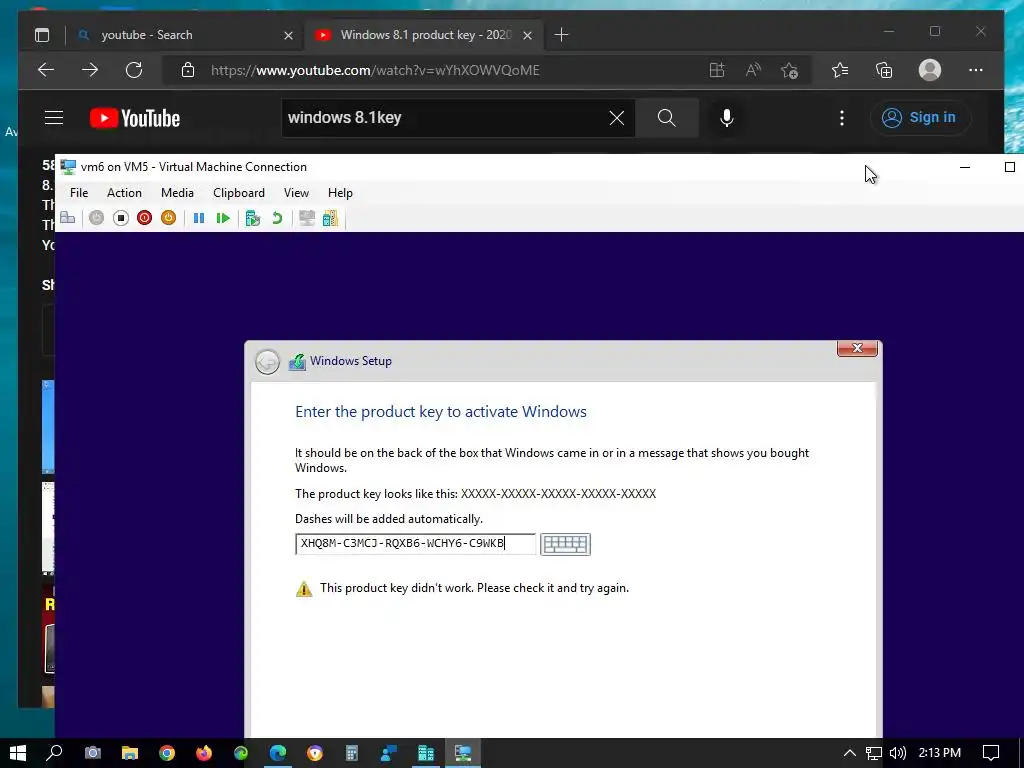
Task: Open the Clipboard menu
Action: (x=239, y=193)
